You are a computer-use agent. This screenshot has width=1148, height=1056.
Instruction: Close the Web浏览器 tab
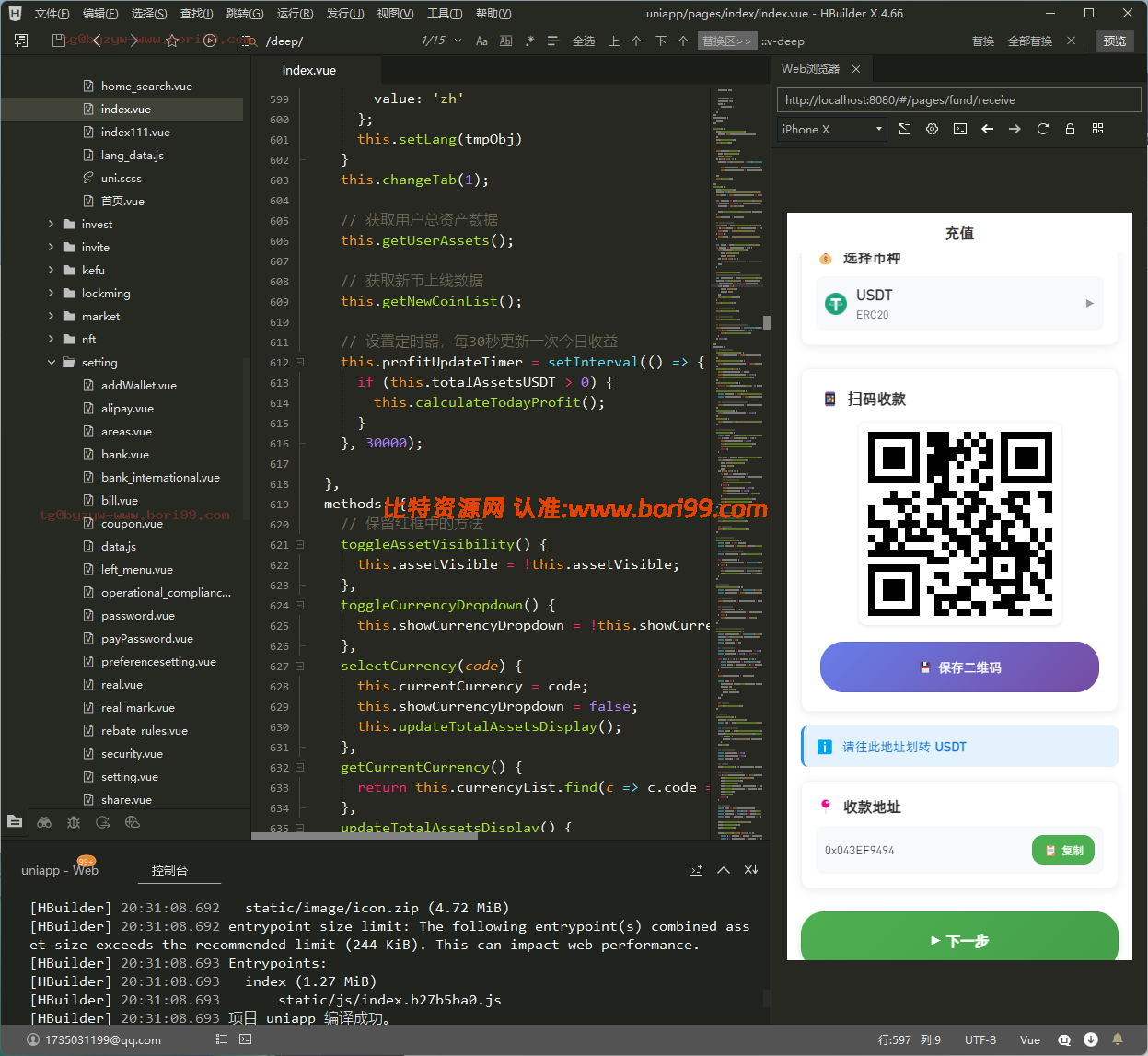tap(856, 69)
